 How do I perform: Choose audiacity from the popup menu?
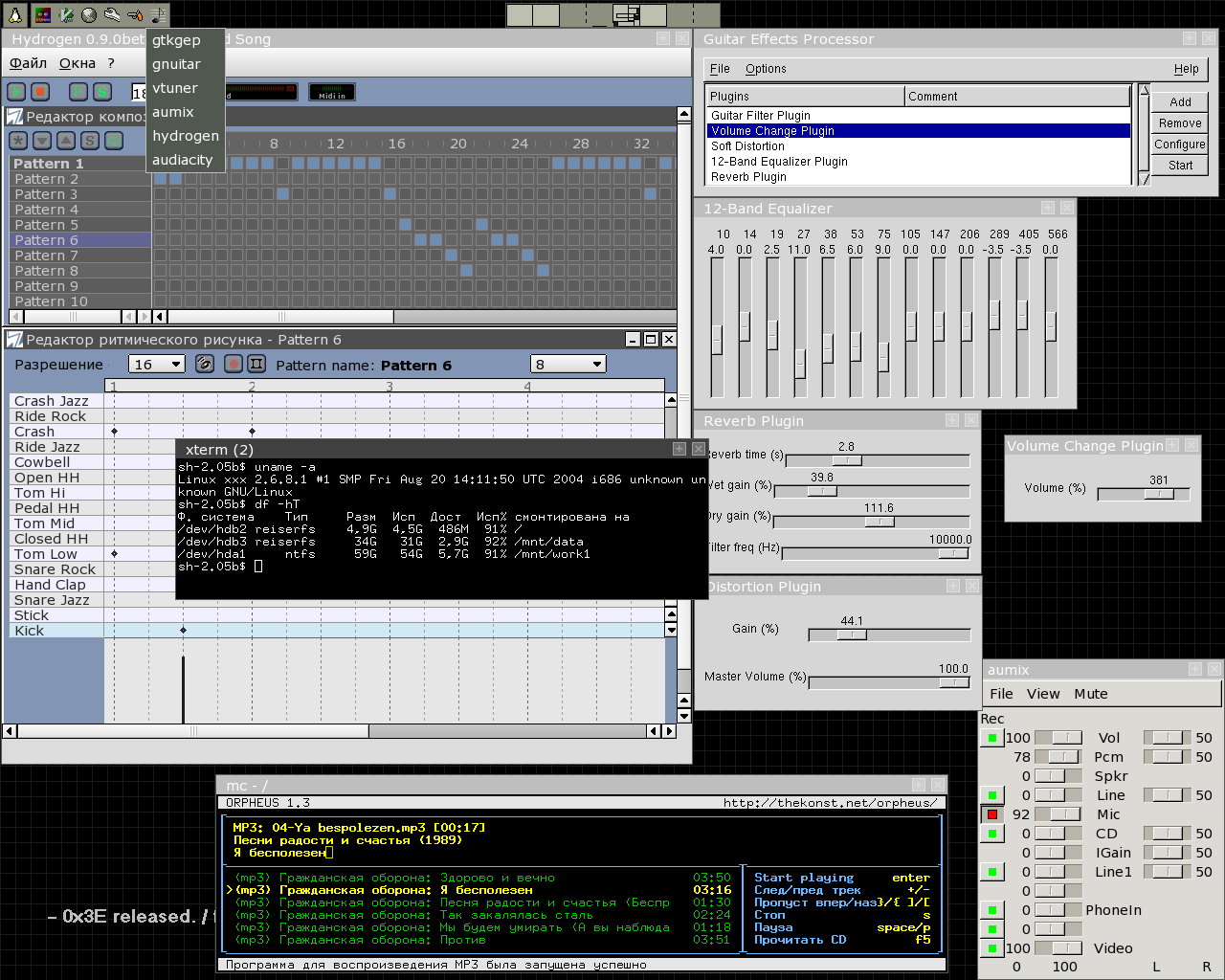click(186, 160)
